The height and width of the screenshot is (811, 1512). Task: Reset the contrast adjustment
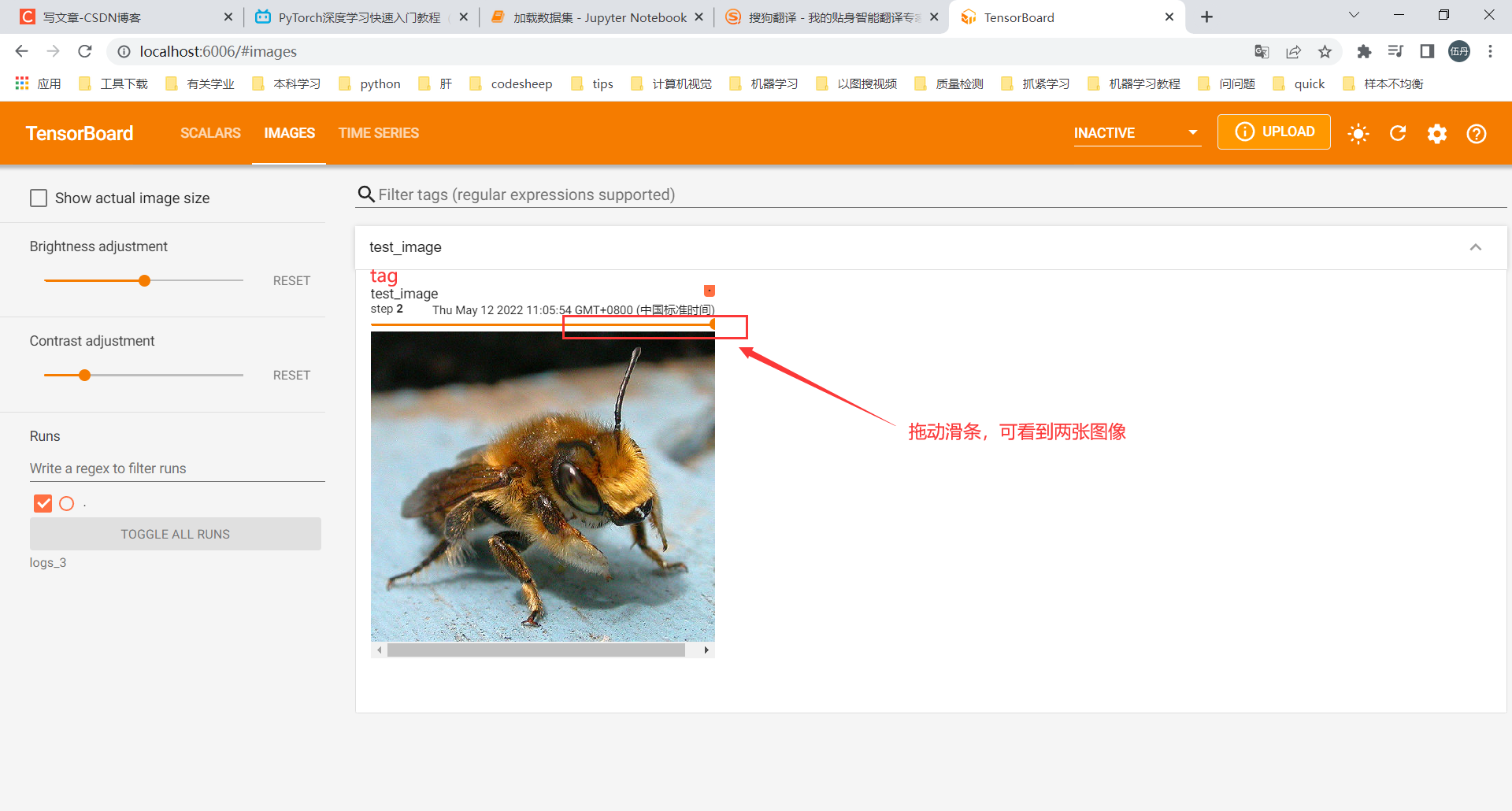(291, 376)
